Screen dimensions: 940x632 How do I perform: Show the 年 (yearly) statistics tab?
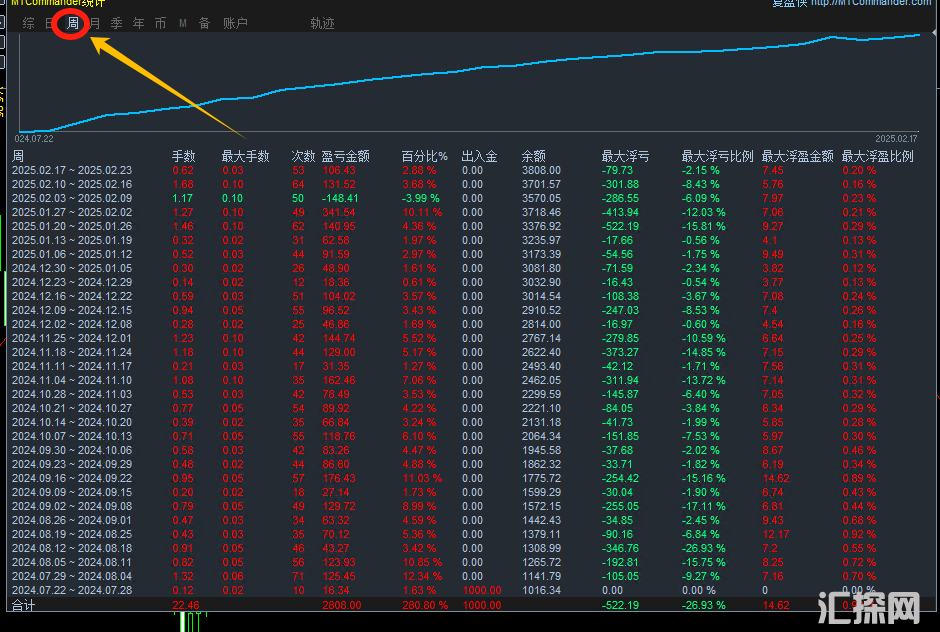pos(138,23)
